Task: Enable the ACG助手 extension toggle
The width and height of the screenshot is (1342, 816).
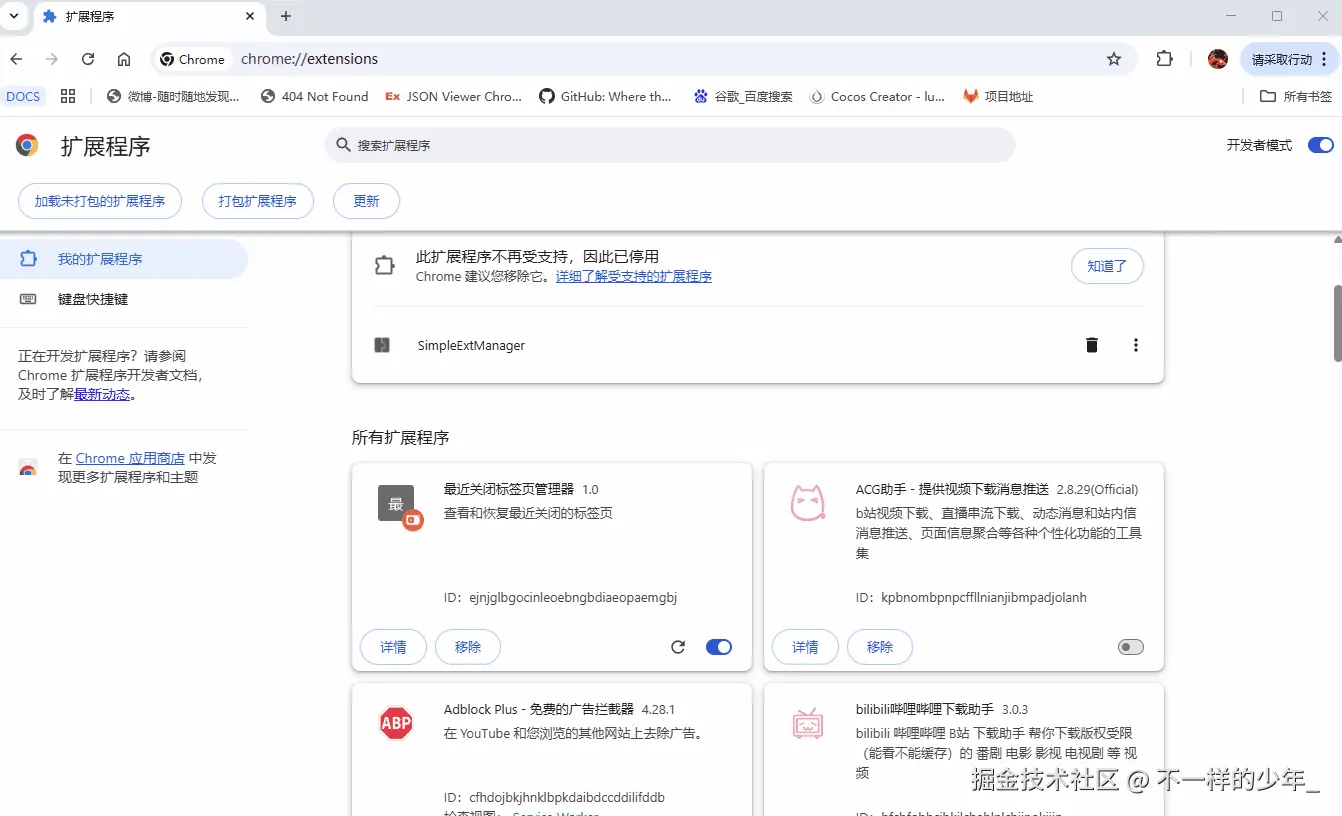Action: (1130, 647)
